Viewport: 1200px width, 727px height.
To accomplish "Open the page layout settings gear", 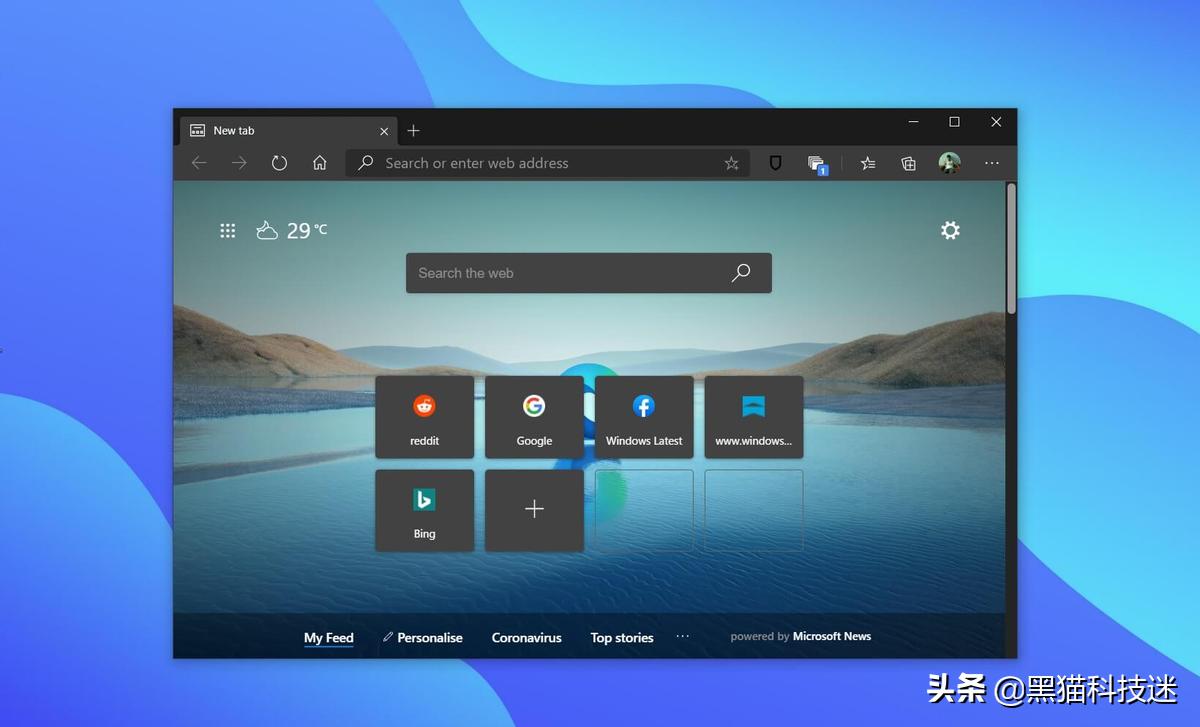I will 949,230.
